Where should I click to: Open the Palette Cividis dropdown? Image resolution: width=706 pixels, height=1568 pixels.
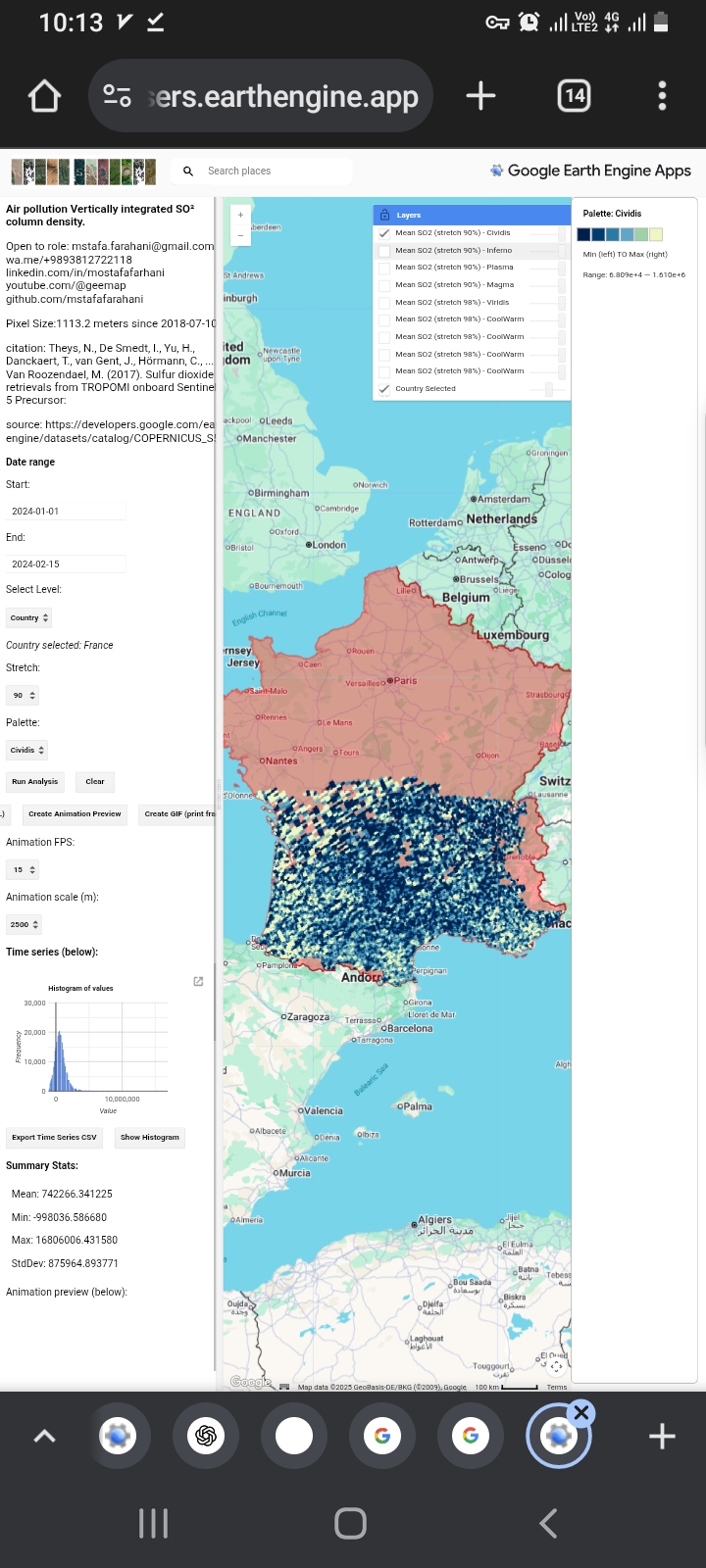coord(27,750)
